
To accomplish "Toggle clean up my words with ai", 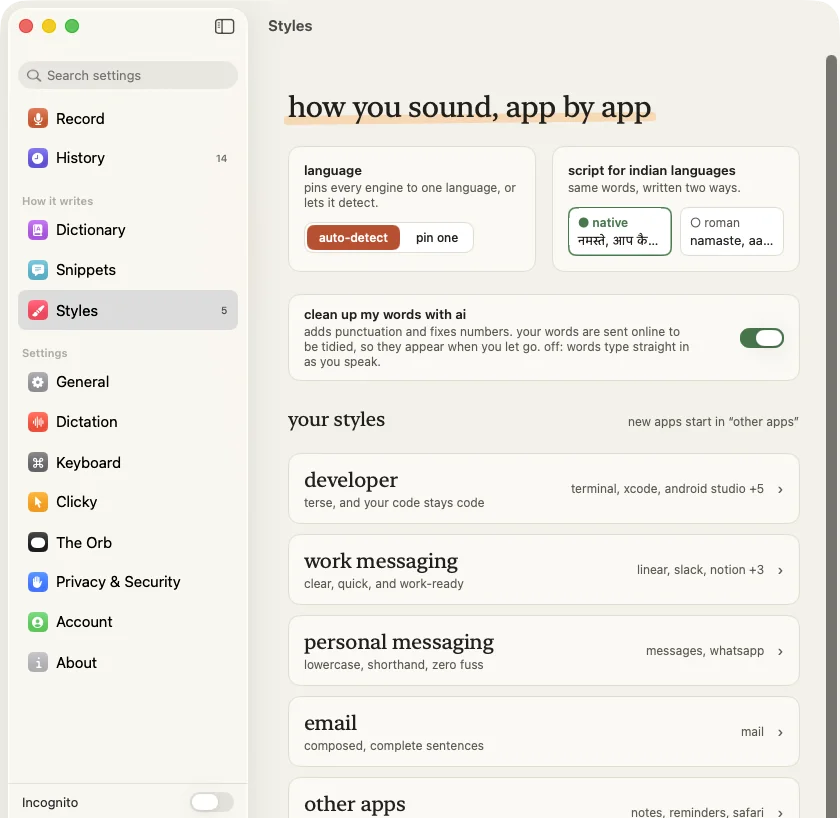I will click(x=761, y=338).
